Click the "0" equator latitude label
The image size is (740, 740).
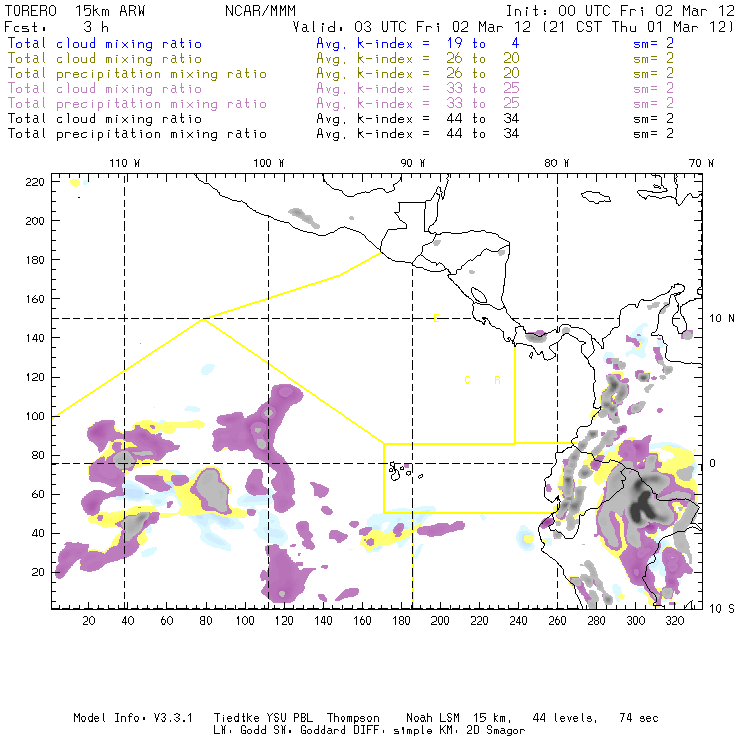pos(713,463)
